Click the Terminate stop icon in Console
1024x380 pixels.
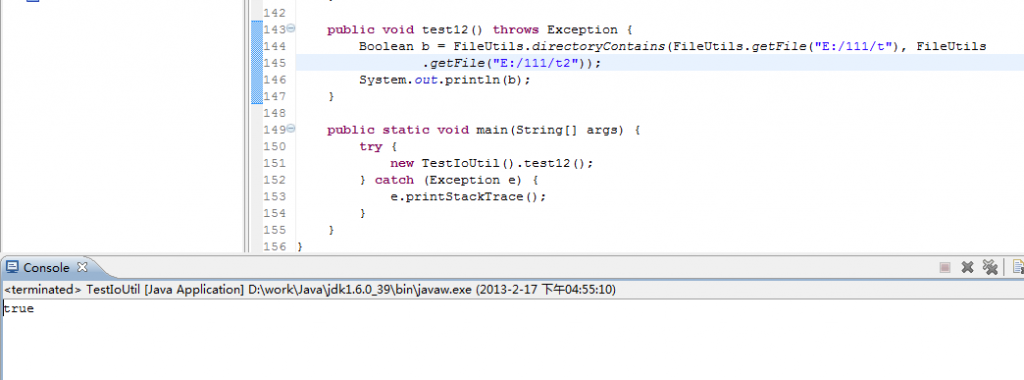click(x=944, y=267)
